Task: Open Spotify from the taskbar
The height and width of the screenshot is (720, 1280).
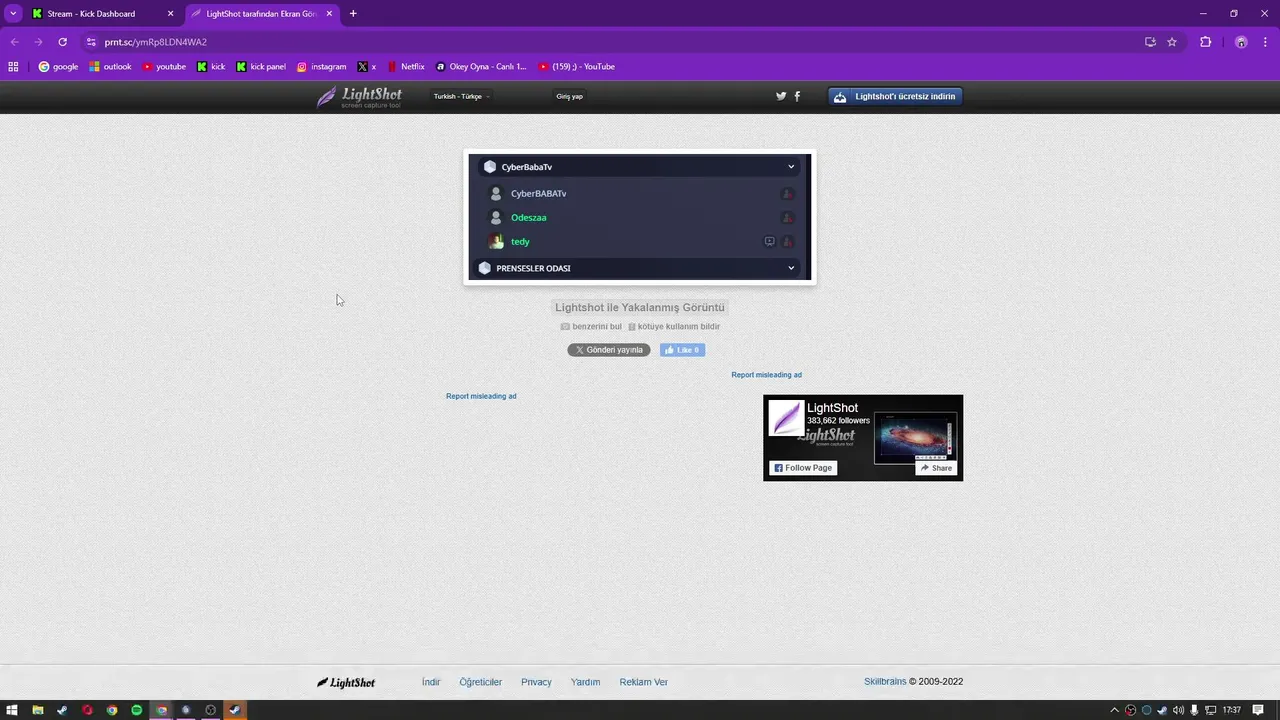Action: [x=137, y=710]
